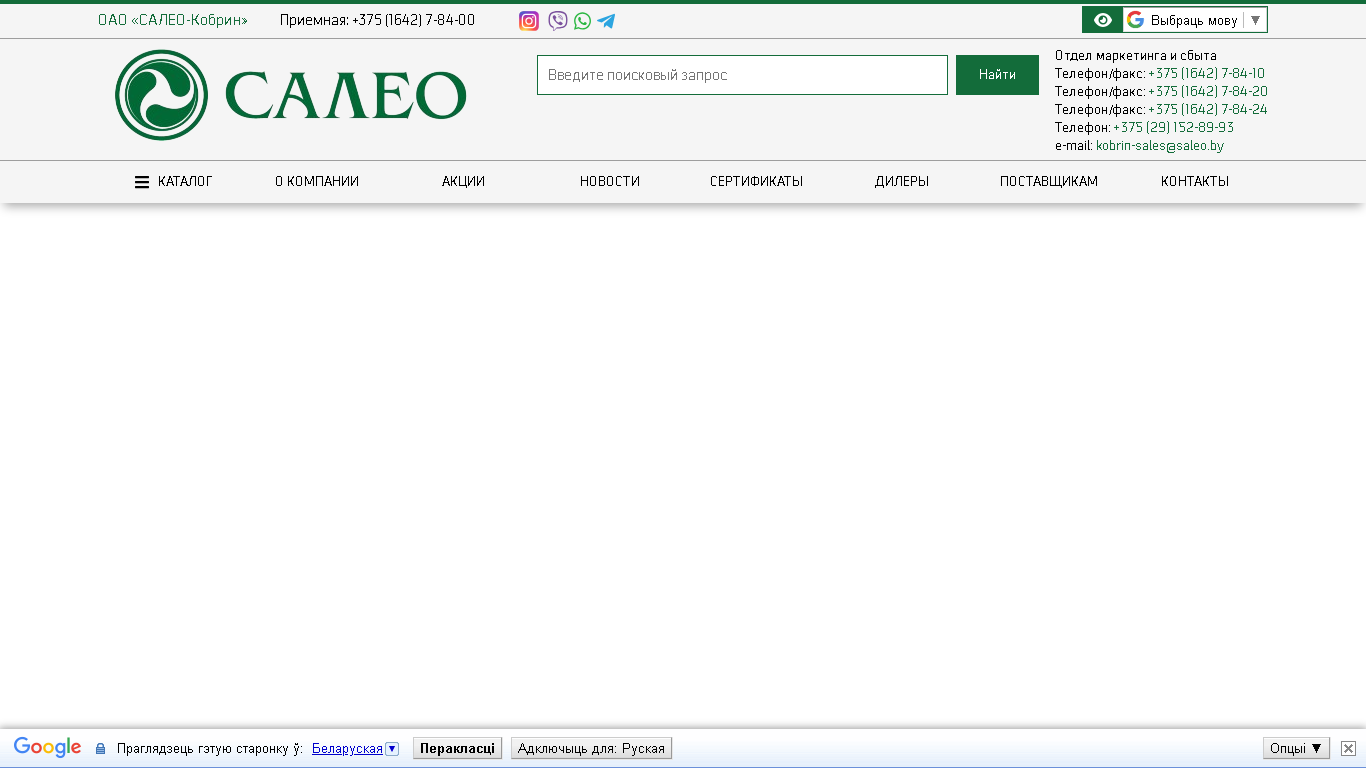This screenshot has width=1366, height=768.
Task: Open the АКЦИИ menu item
Action: point(463,182)
